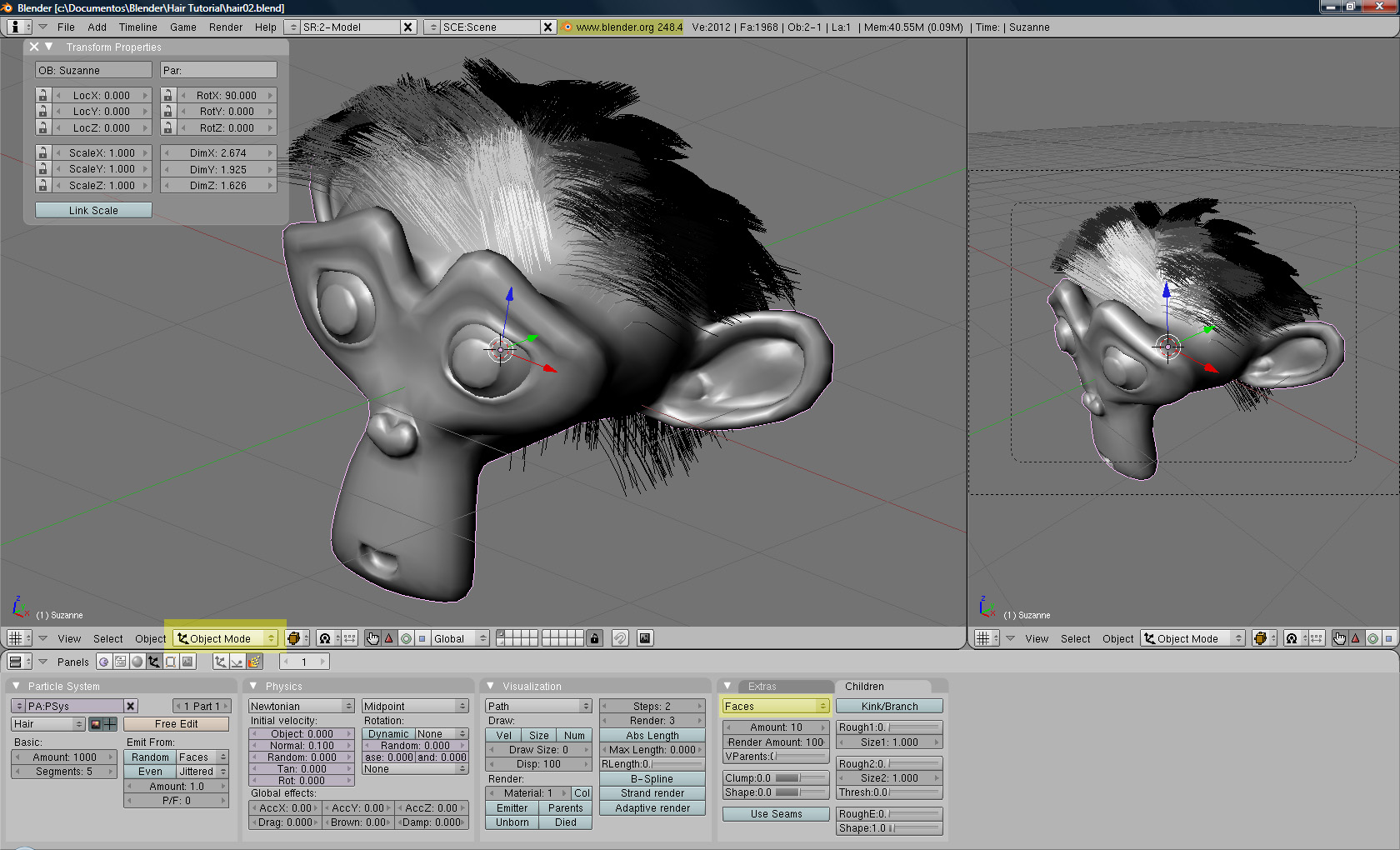Click the layer lock icon in left viewport

tap(594, 638)
